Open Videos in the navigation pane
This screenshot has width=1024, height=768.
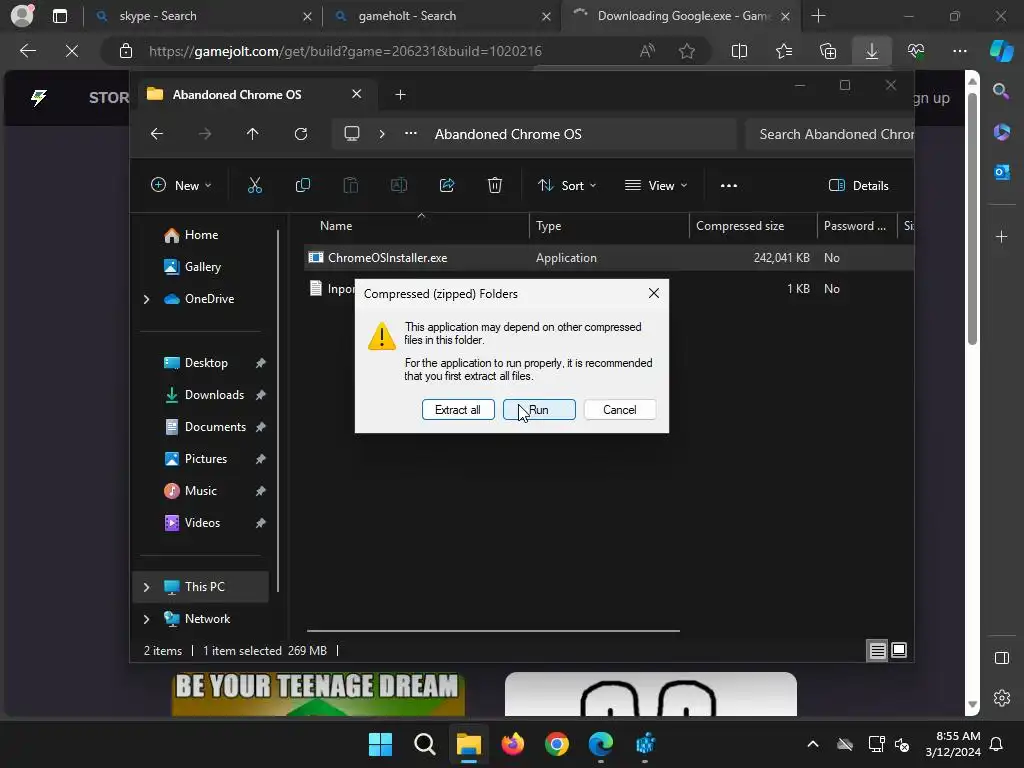pyautogui.click(x=202, y=522)
